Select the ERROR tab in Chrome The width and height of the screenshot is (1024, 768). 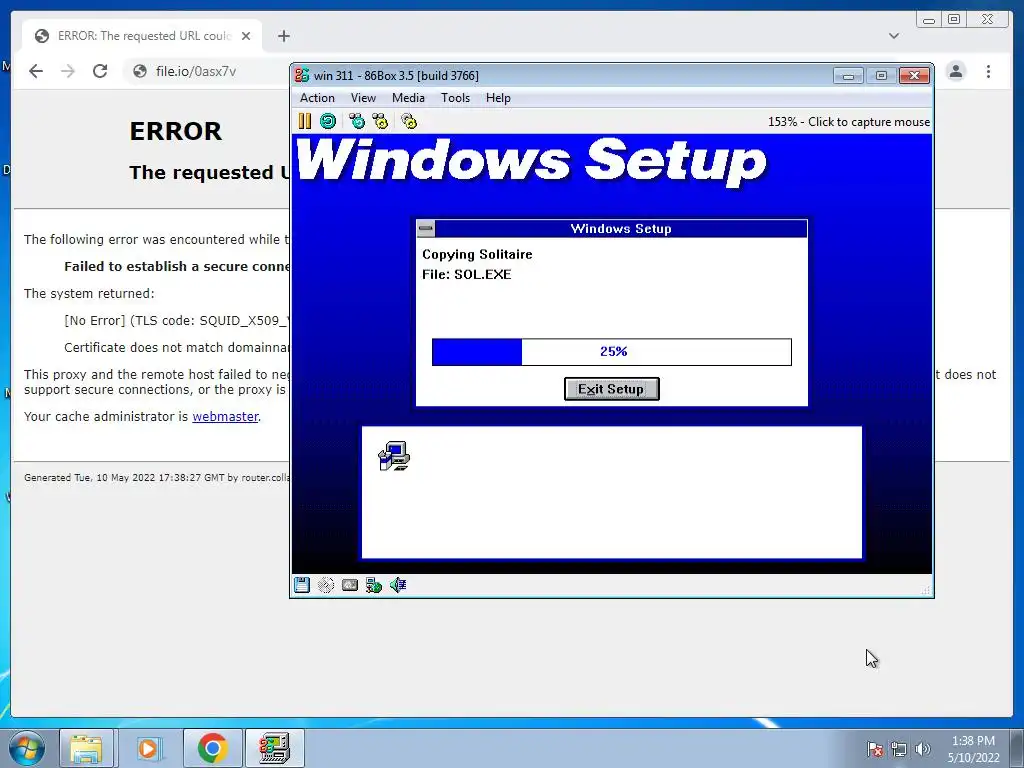pyautogui.click(x=142, y=36)
